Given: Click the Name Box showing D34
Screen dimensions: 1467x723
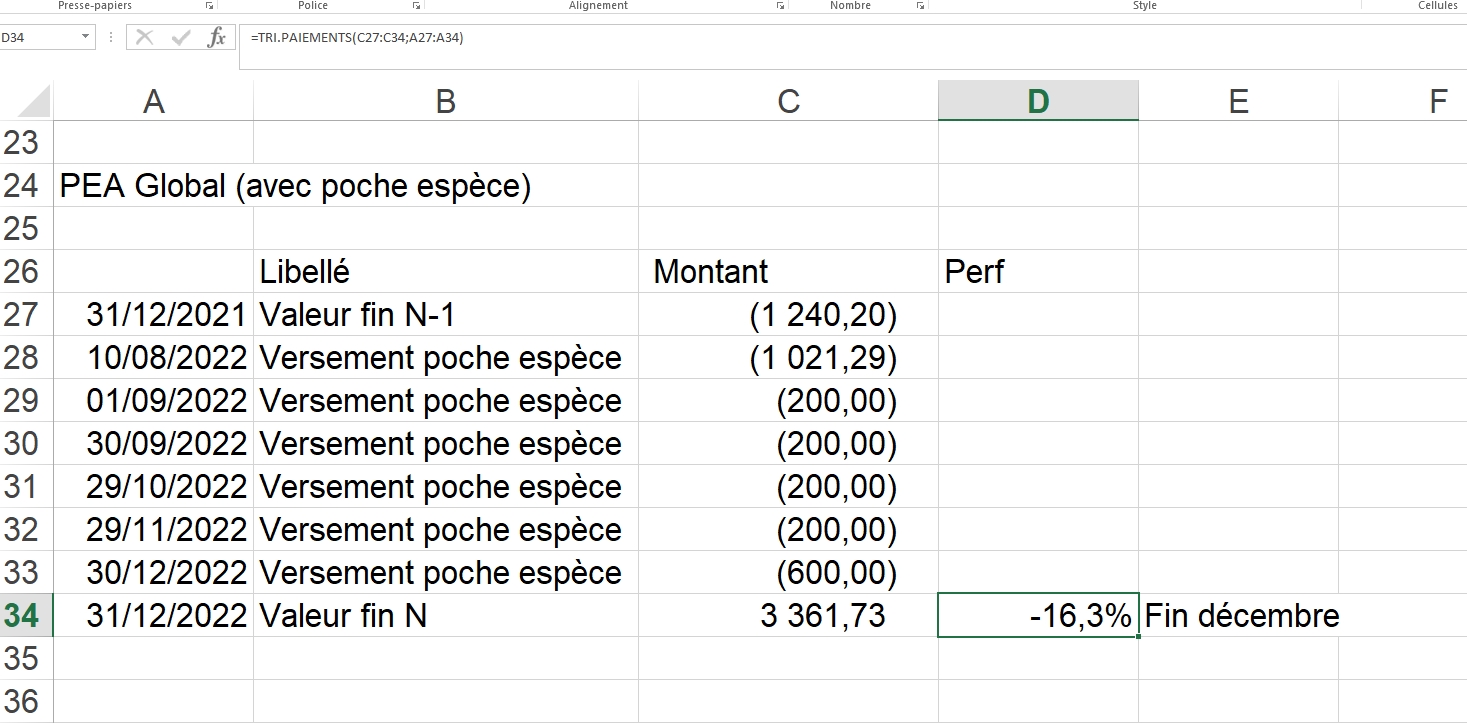Looking at the screenshot, I should [x=38, y=38].
